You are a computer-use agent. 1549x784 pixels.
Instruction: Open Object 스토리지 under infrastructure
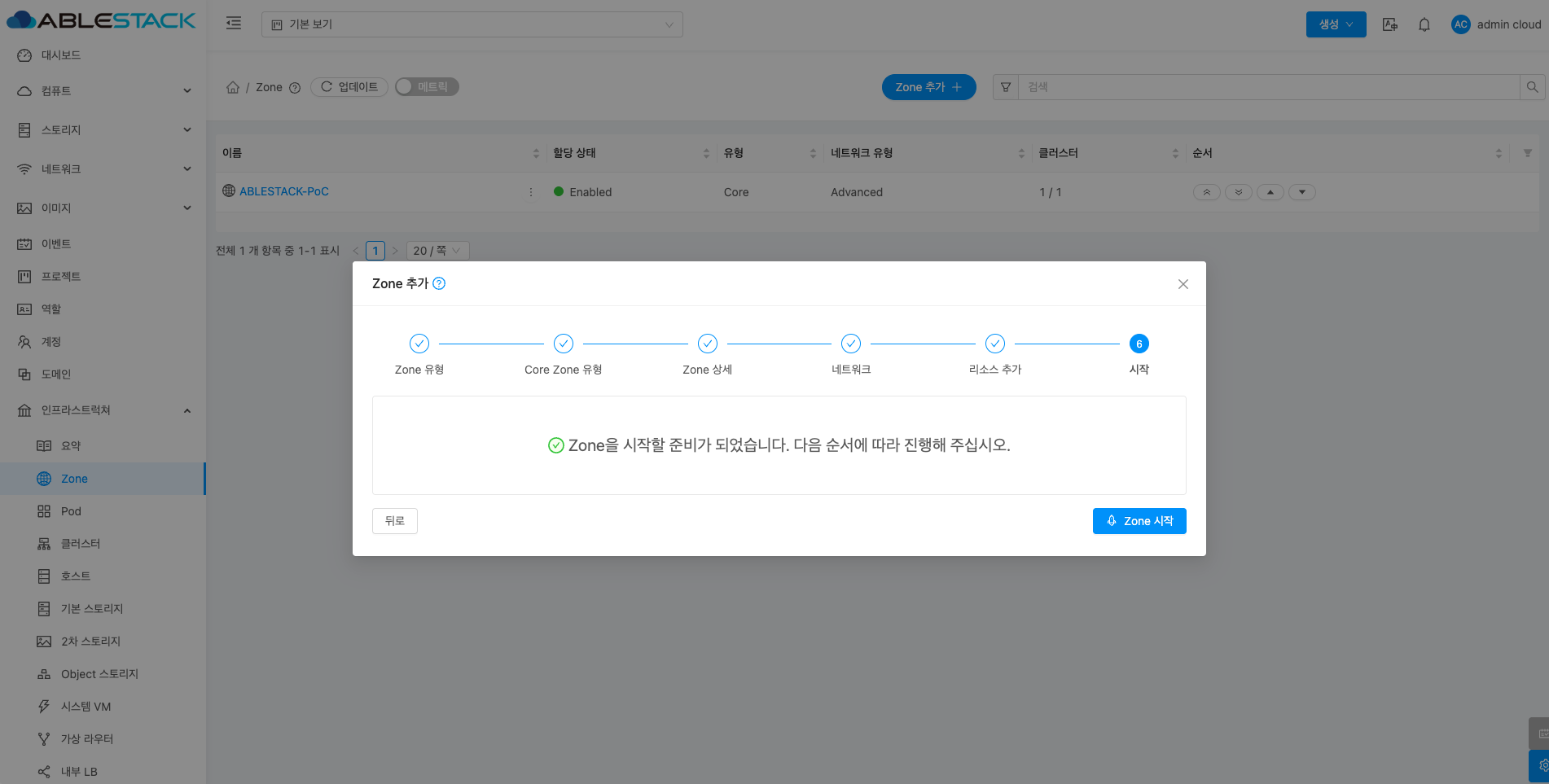pyautogui.click(x=103, y=674)
